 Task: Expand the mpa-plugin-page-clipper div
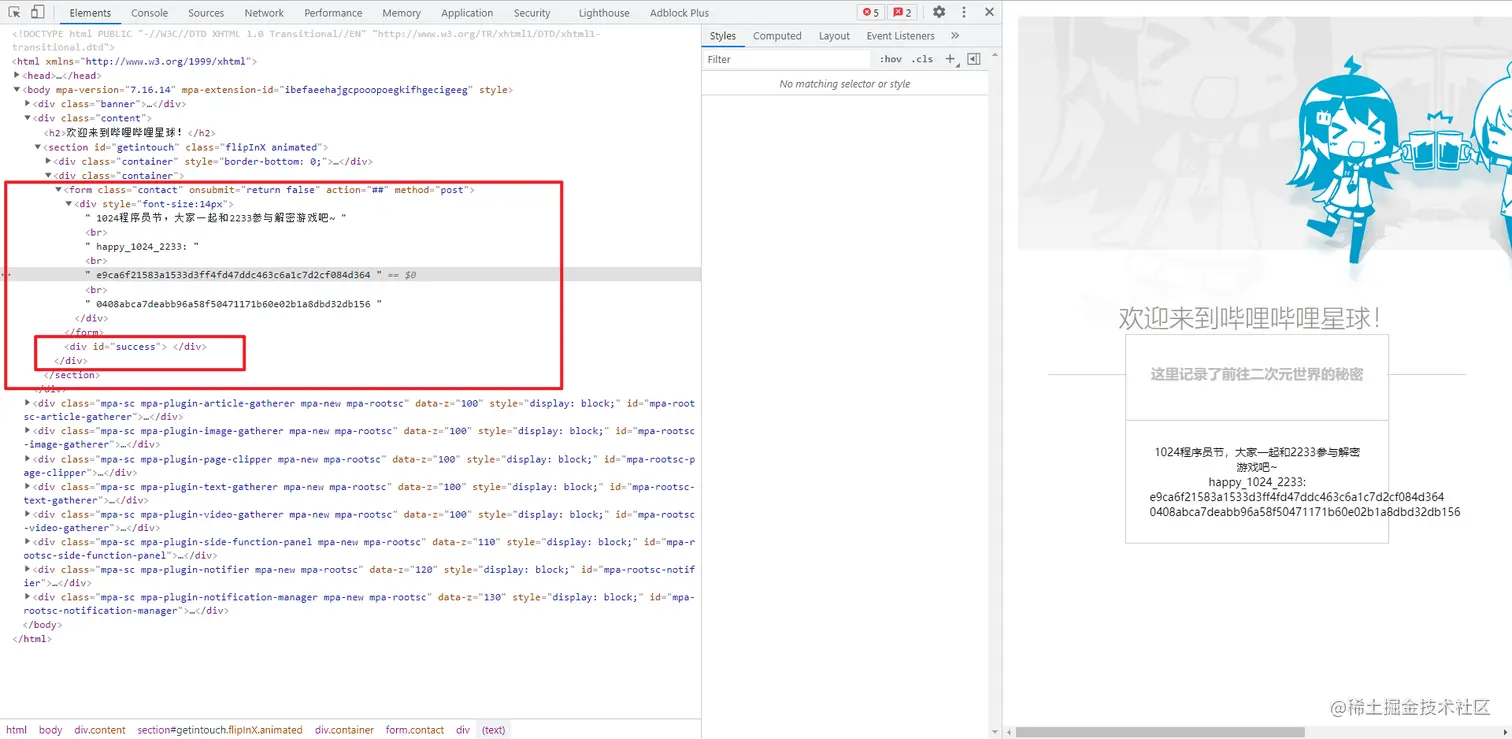coord(28,459)
